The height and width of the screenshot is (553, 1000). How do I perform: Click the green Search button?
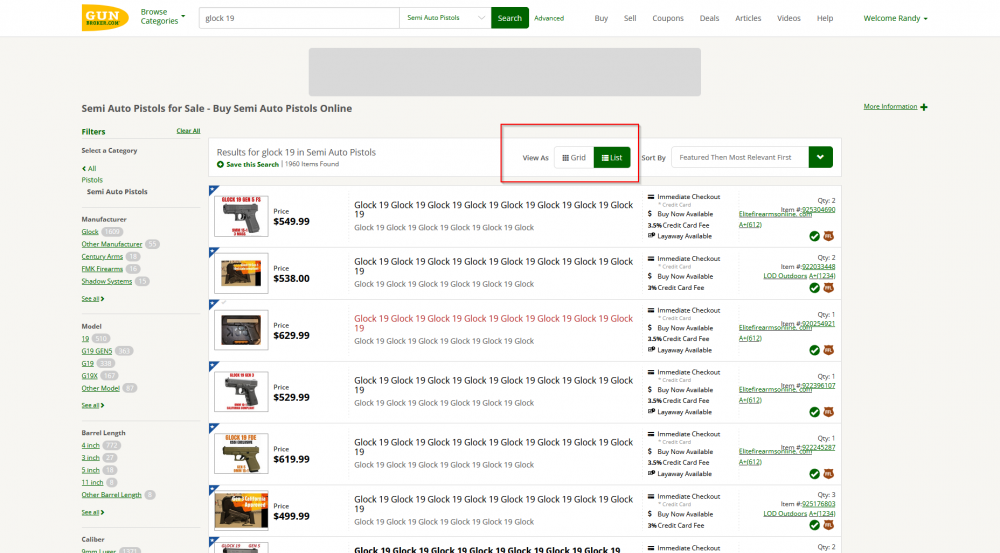point(510,18)
